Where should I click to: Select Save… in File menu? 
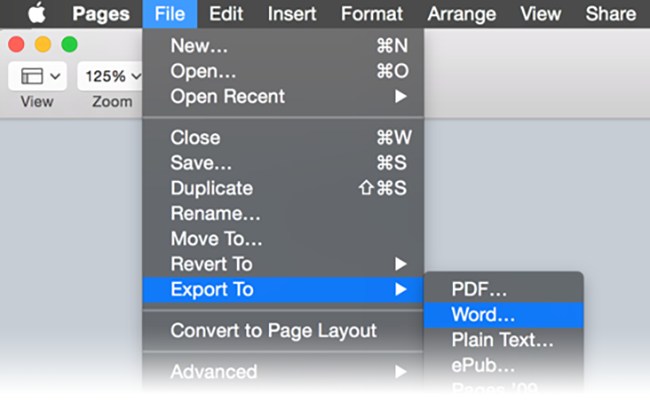point(283,163)
